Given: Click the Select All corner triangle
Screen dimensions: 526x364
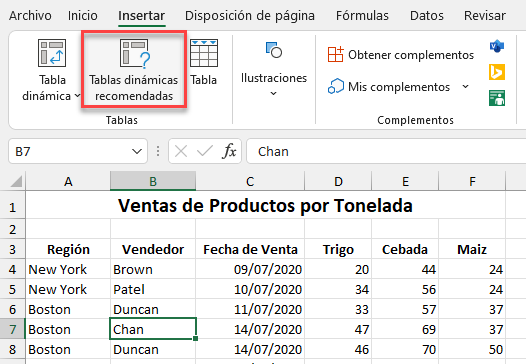Looking at the screenshot, I should (x=16, y=181).
